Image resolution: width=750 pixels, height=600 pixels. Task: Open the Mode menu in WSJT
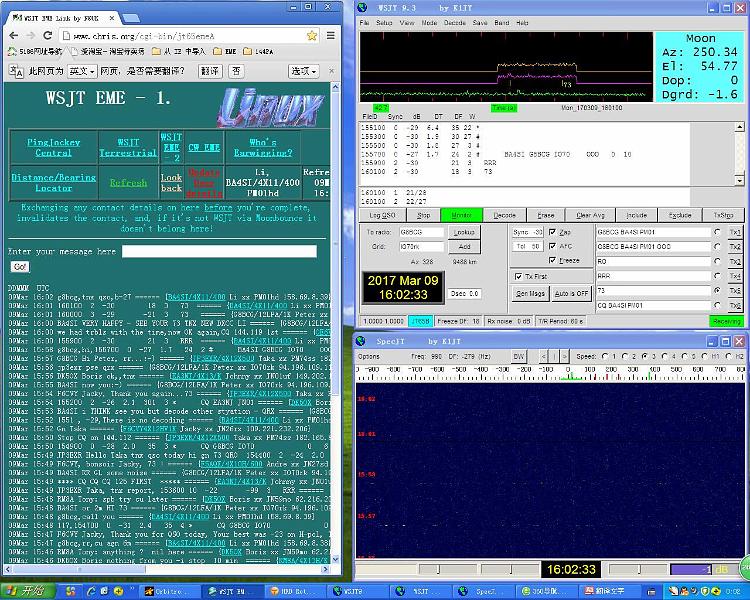[x=429, y=22]
